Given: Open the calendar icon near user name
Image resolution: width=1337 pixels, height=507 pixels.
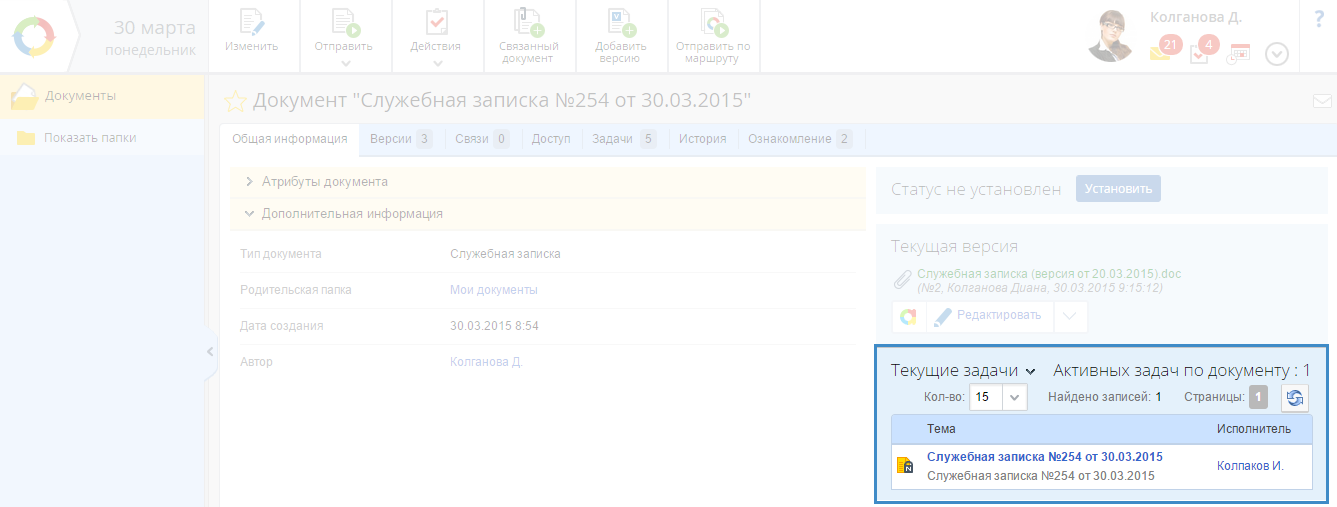Looking at the screenshot, I should [x=1239, y=54].
